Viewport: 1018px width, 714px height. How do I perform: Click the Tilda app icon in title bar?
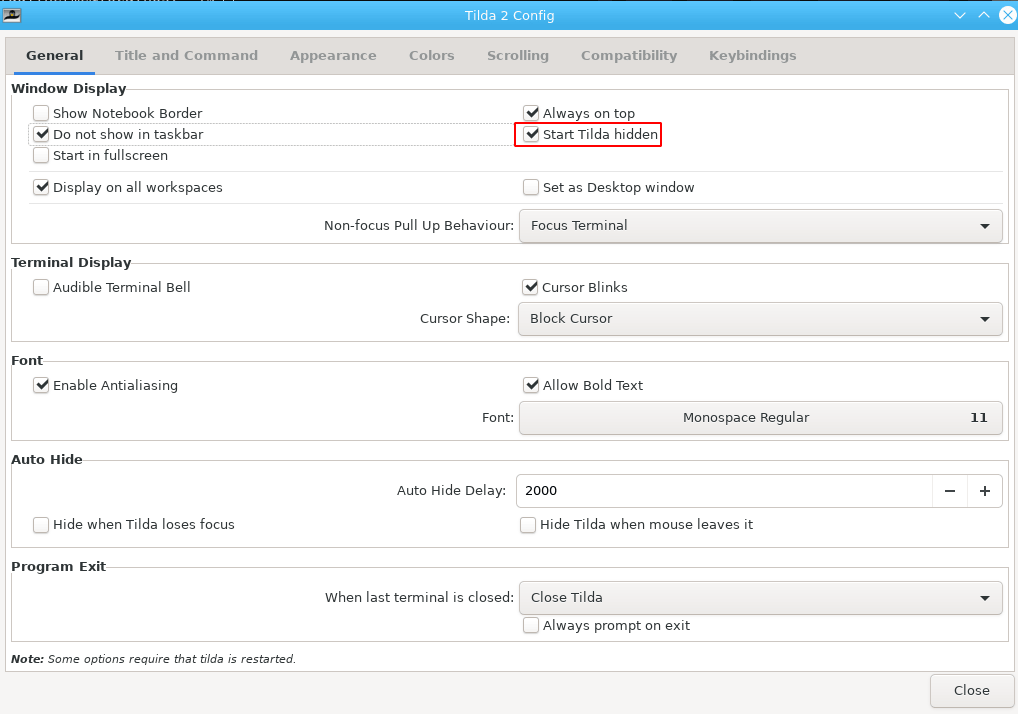coord(13,15)
